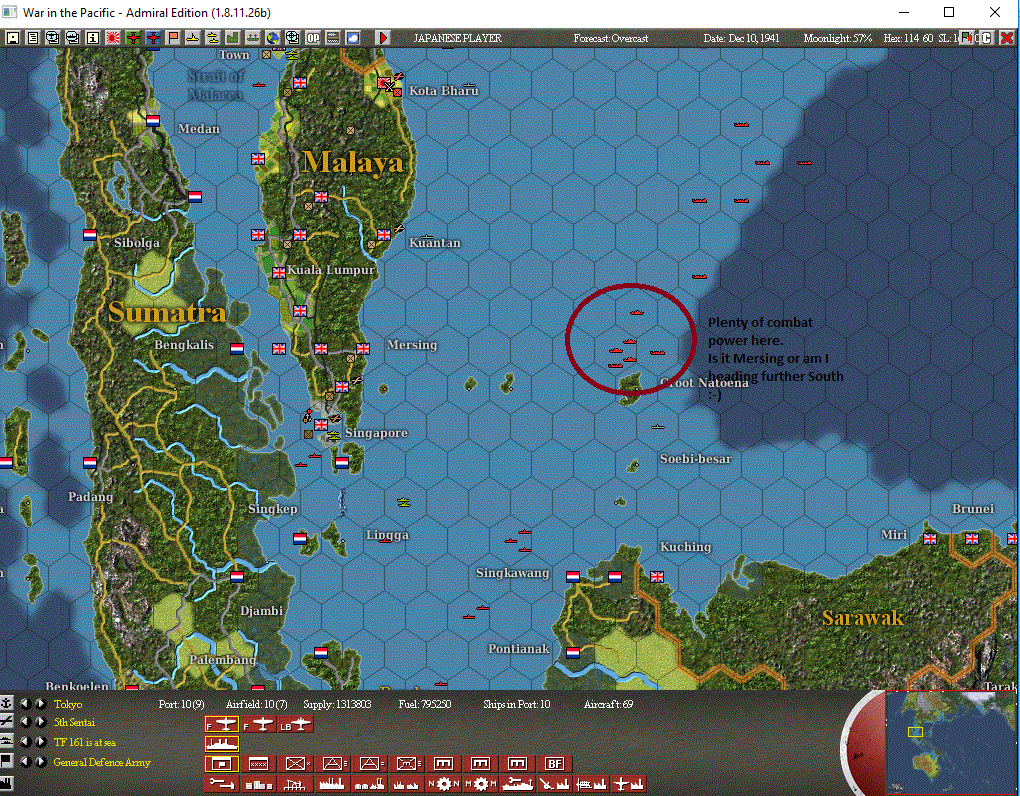Click the Supply: 1313803 value
The height and width of the screenshot is (796, 1020).
[337, 704]
